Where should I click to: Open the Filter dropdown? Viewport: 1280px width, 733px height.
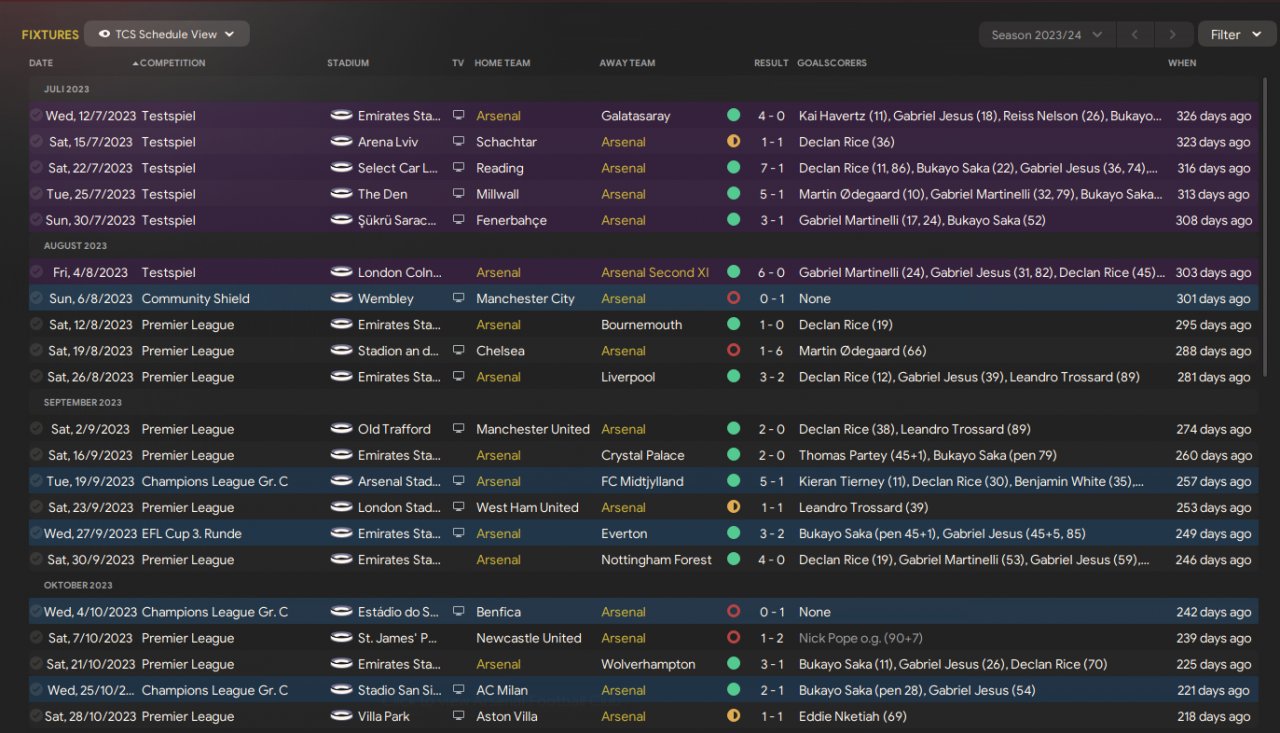tap(1236, 35)
